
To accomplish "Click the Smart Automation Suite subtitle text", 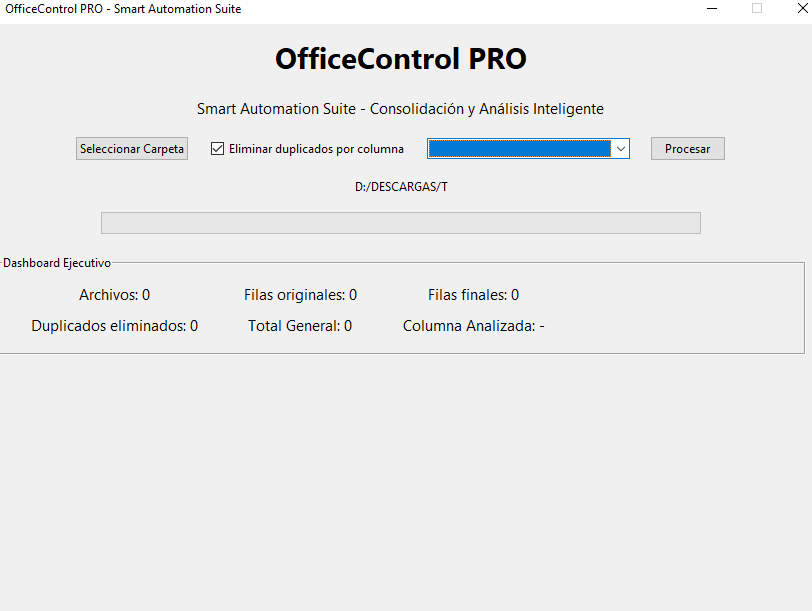I will point(400,109).
